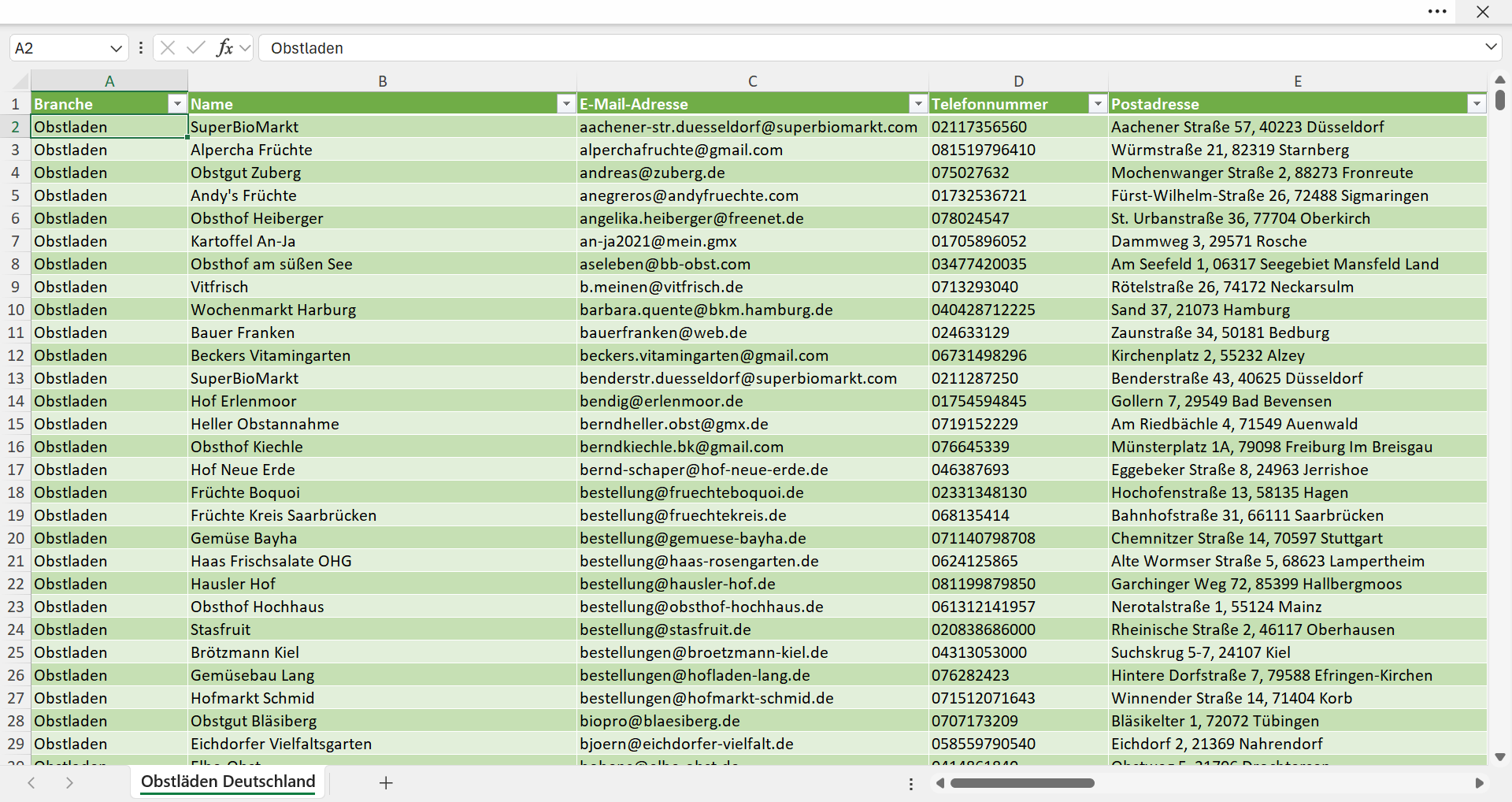Select cell Gemüse Bayha
Image resolution: width=1512 pixels, height=802 pixels.
click(x=383, y=538)
